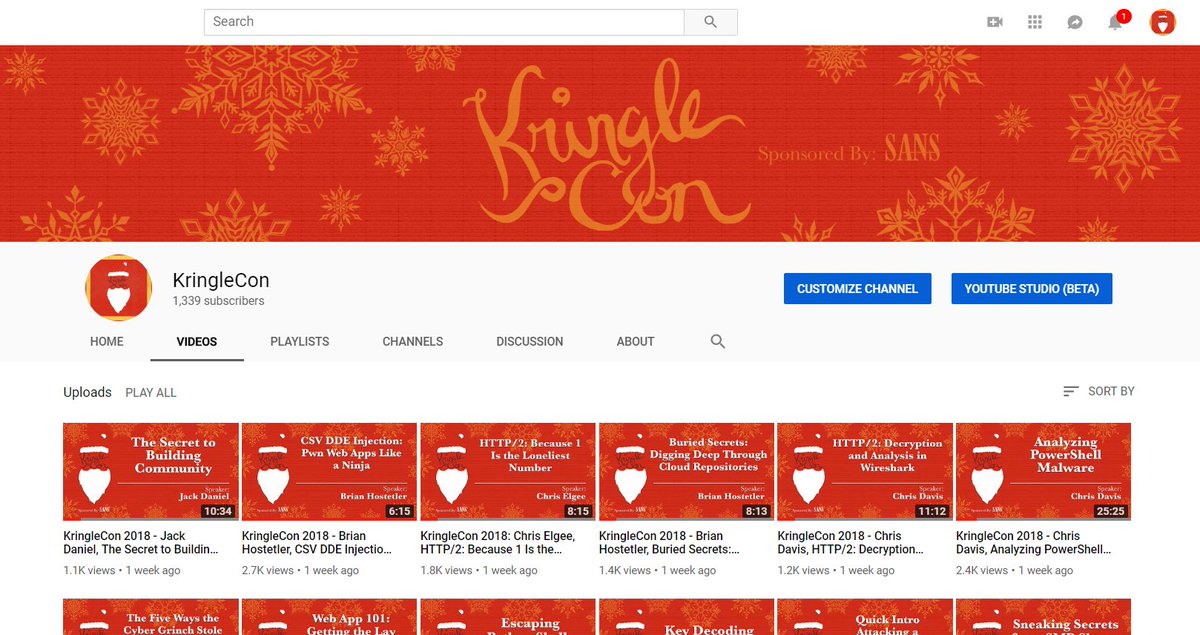Open the Discussion tab
The width and height of the screenshot is (1200, 635).
[530, 341]
